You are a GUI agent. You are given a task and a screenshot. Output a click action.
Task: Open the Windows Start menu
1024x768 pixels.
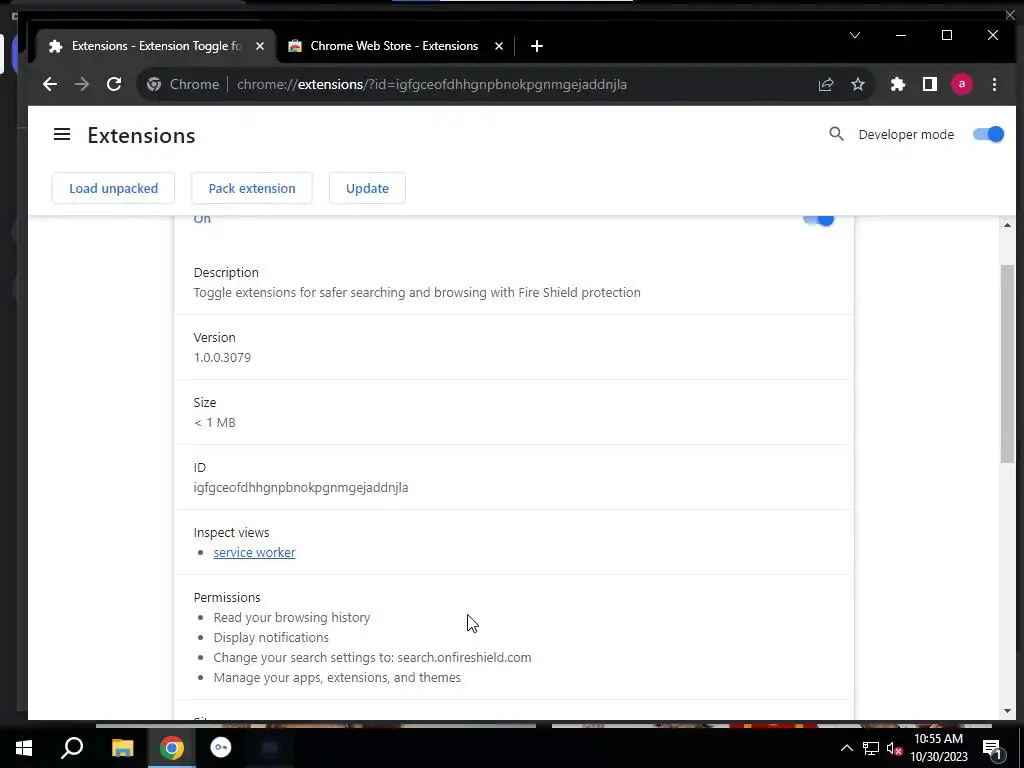pyautogui.click(x=24, y=748)
